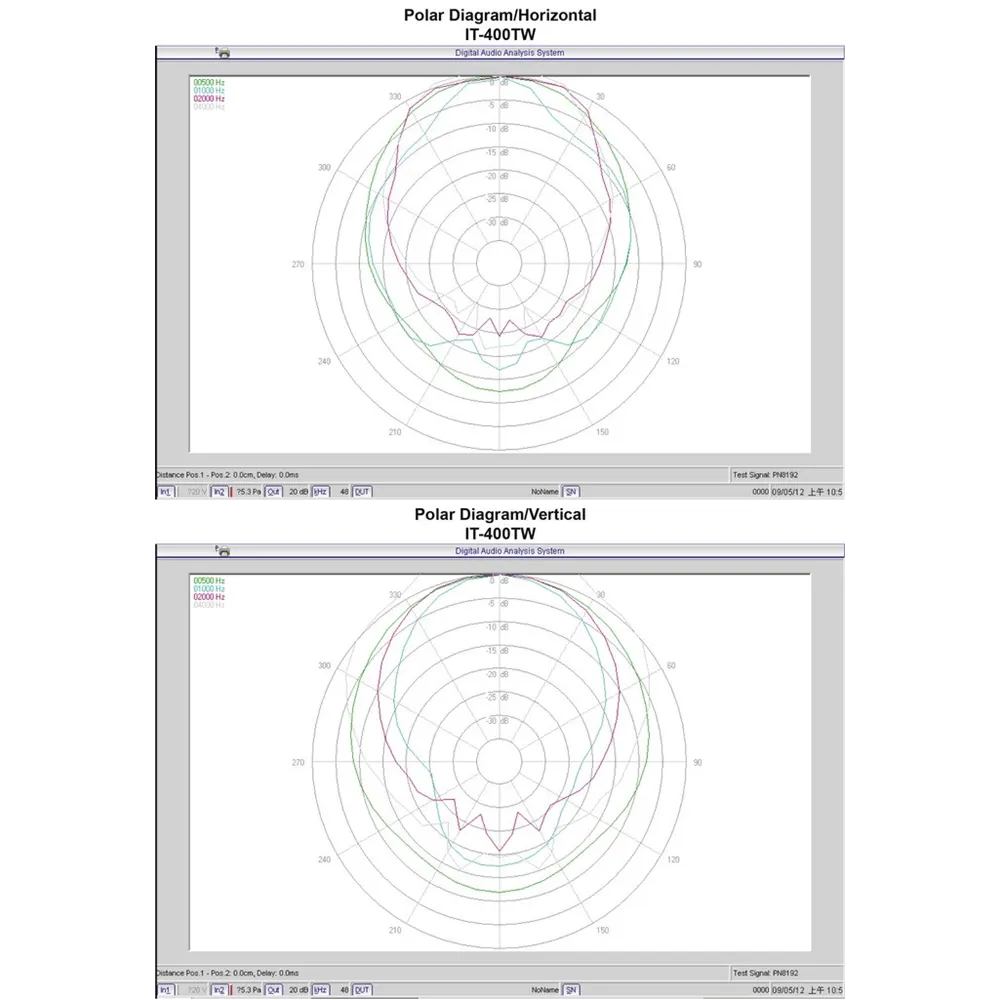1000x1000 pixels.
Task: Click the print icon above the vertical diagram
Action: pyautogui.click(x=224, y=551)
